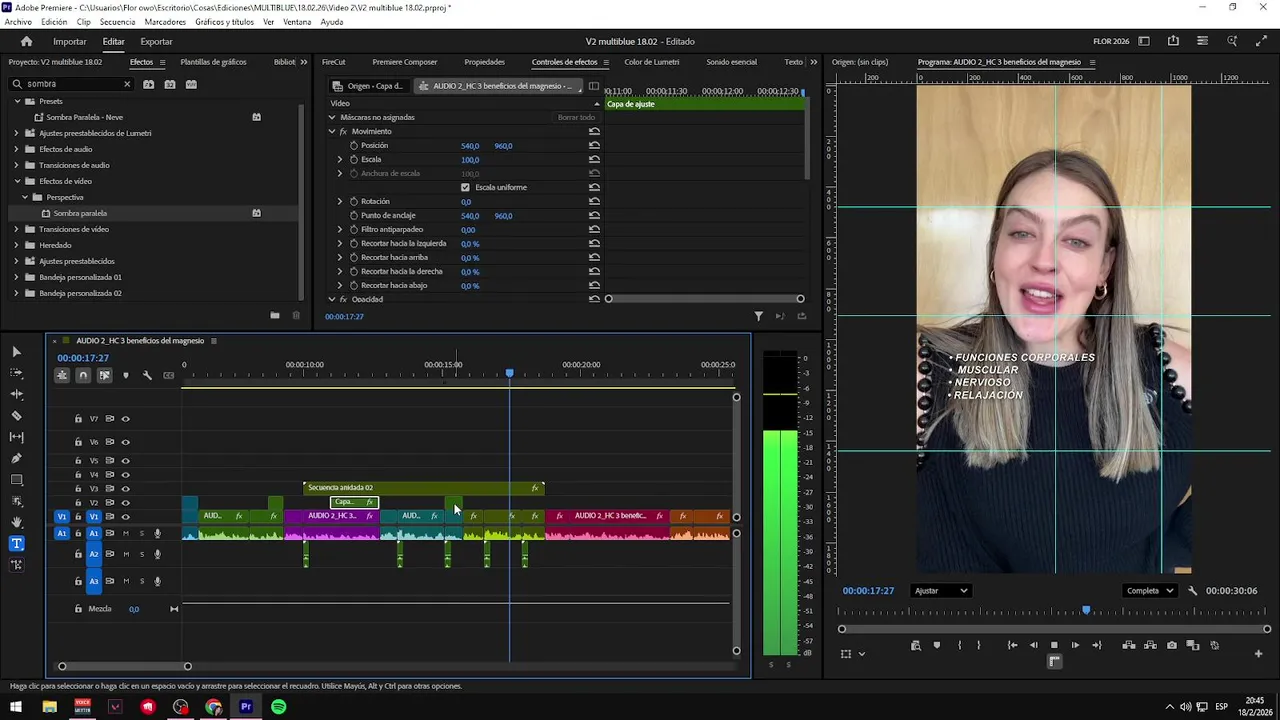Screen dimensions: 1280x720
Task: Open Spotify from the taskbar
Action: coord(279,707)
